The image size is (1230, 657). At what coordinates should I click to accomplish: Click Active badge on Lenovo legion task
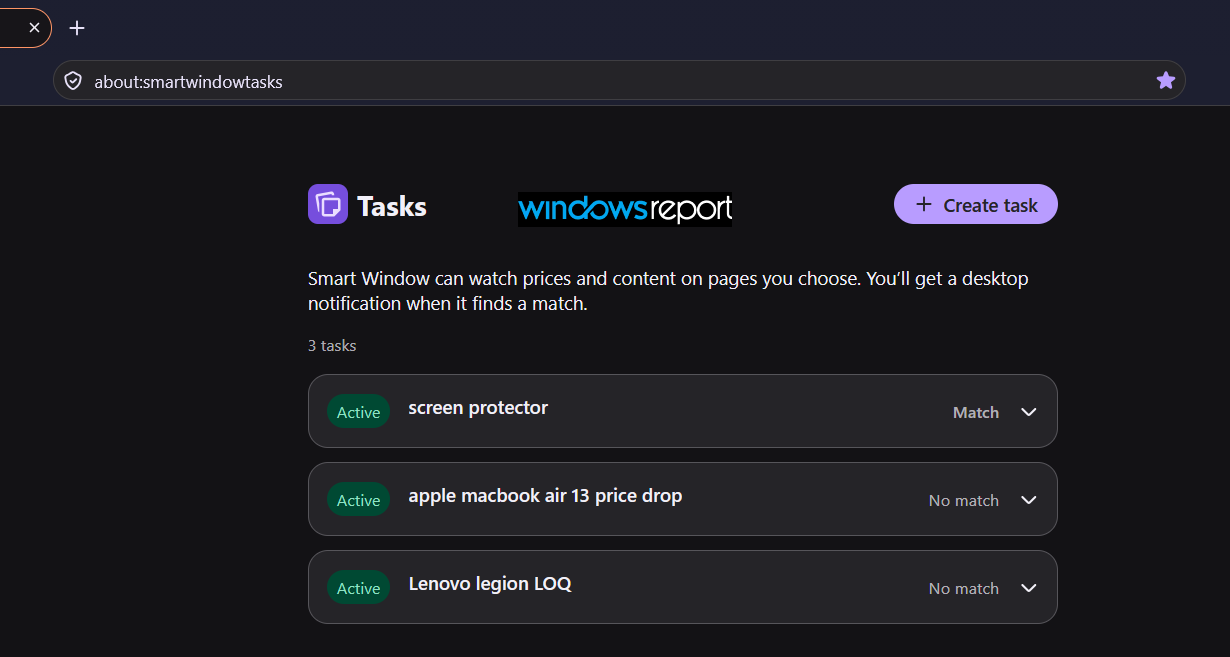(x=358, y=588)
